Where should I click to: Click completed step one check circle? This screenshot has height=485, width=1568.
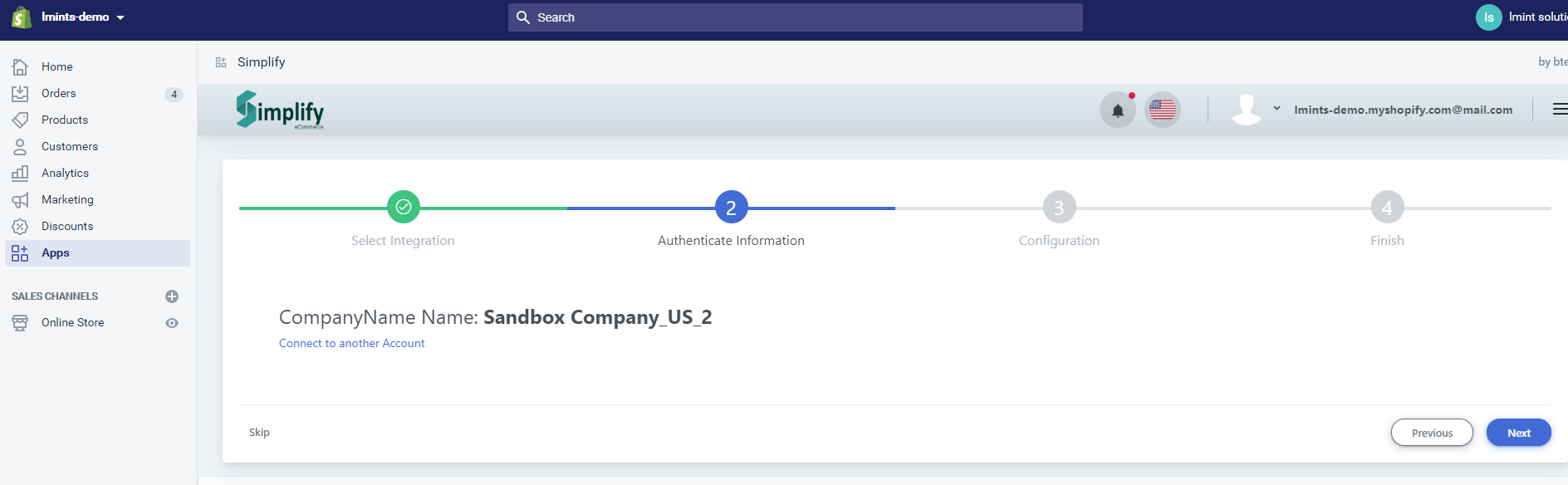pyautogui.click(x=404, y=207)
